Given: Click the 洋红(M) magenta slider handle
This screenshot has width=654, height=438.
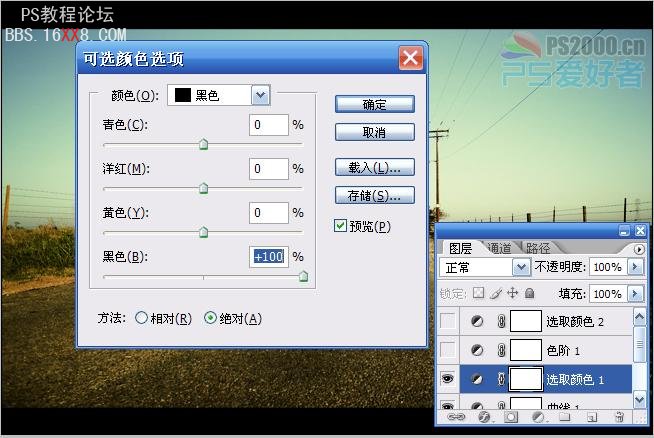Looking at the screenshot, I should pos(204,188).
